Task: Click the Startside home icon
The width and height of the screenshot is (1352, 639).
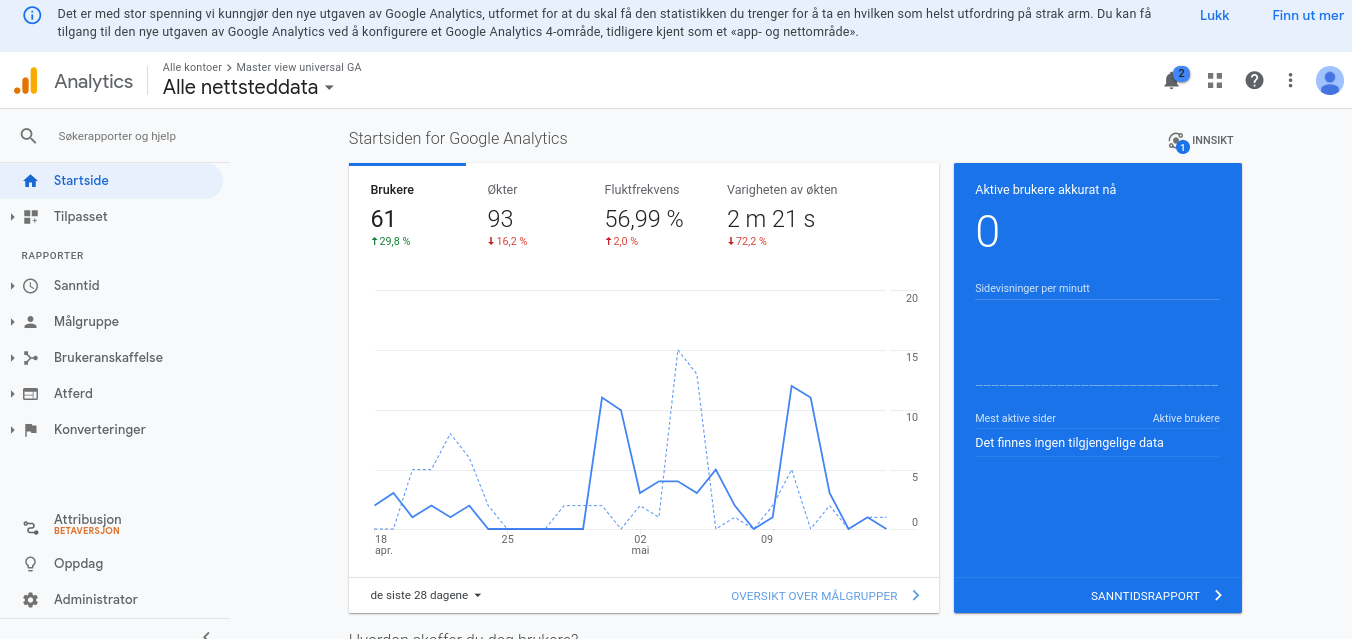Action: pos(30,181)
